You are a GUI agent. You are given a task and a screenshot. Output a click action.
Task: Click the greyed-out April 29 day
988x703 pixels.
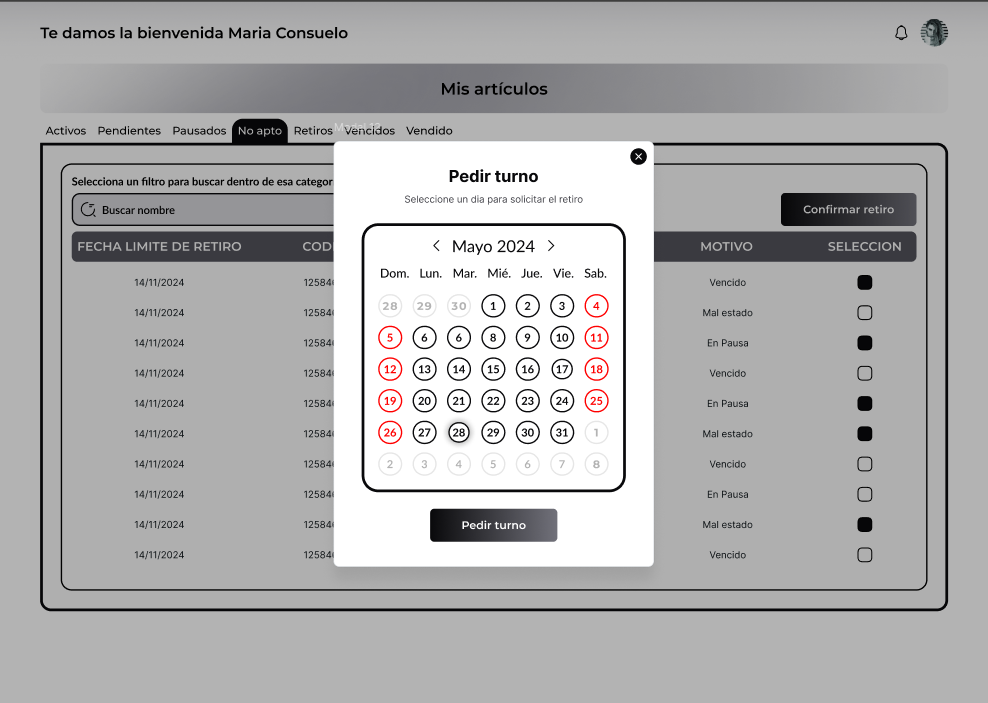tap(425, 306)
